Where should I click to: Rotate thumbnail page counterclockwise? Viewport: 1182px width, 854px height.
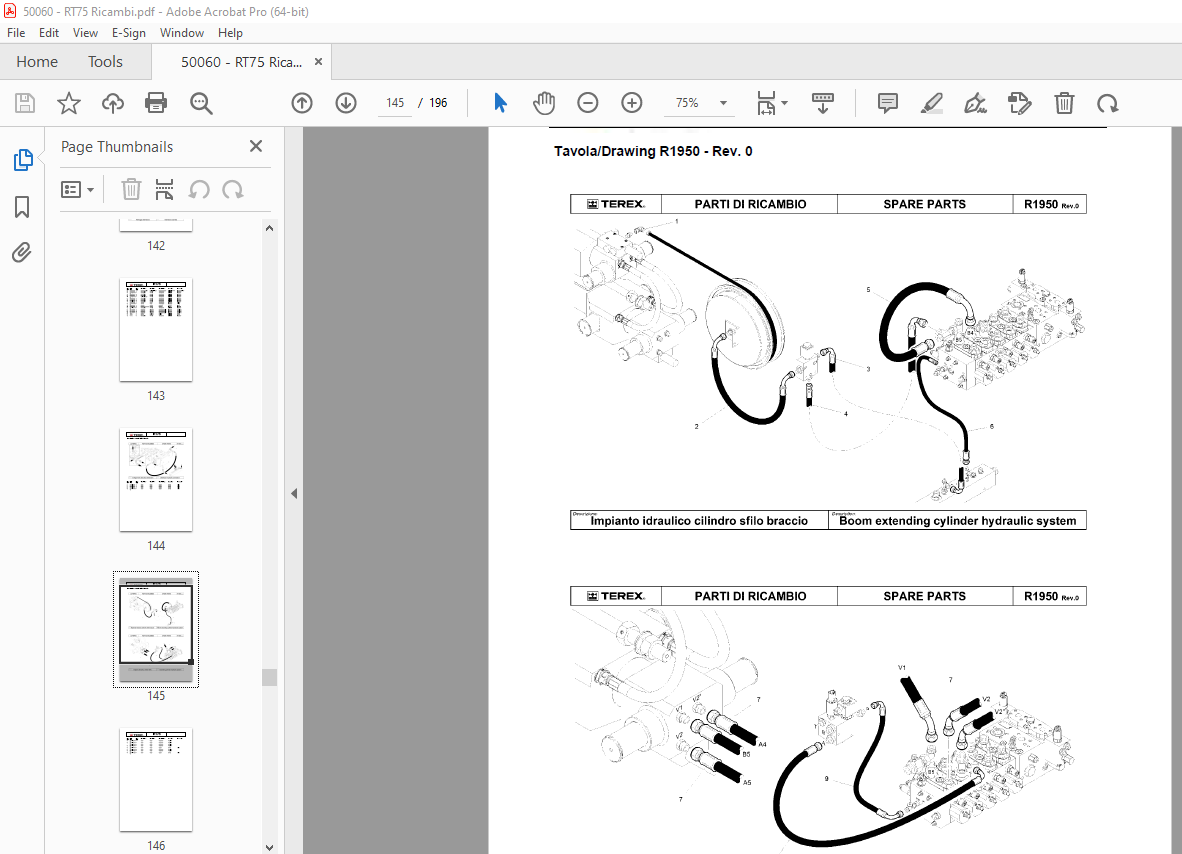pos(199,189)
